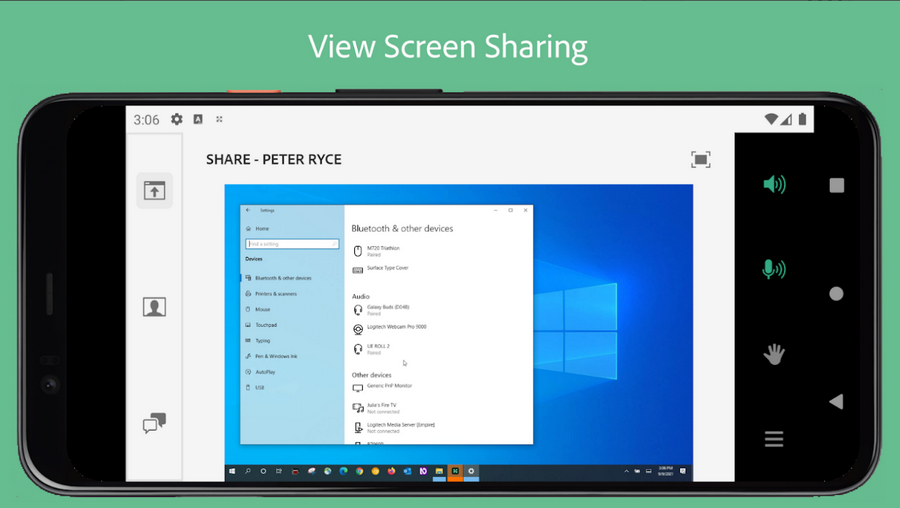Open the chat pod icon
The width and height of the screenshot is (900, 508).
pos(154,423)
